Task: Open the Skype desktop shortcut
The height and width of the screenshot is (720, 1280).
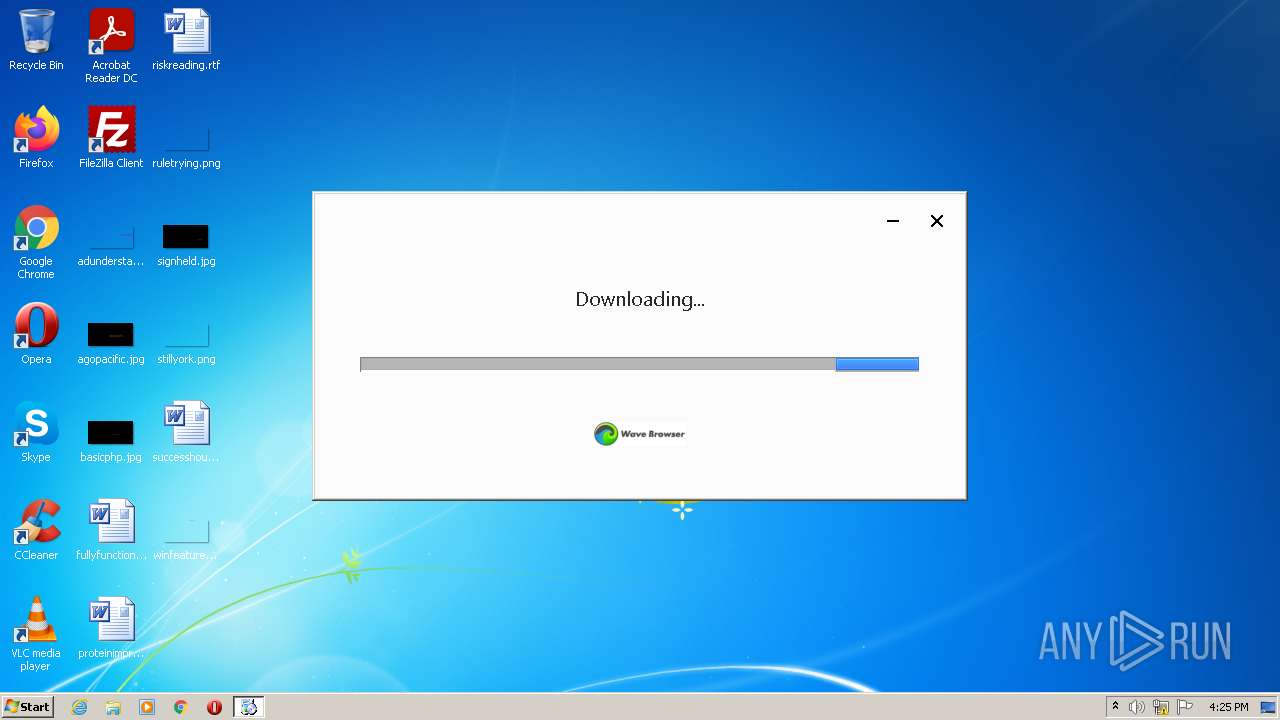Action: coord(36,432)
